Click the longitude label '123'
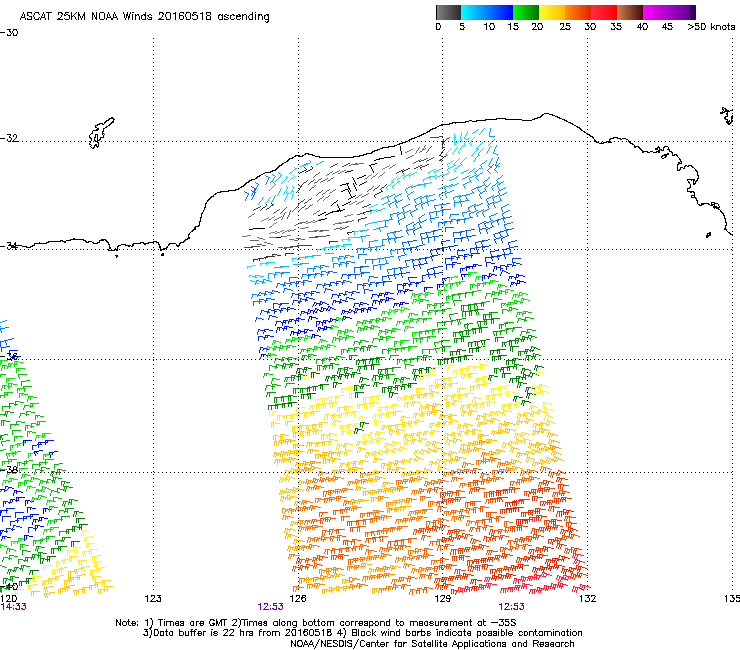The width and height of the screenshot is (740, 650). click(153, 599)
